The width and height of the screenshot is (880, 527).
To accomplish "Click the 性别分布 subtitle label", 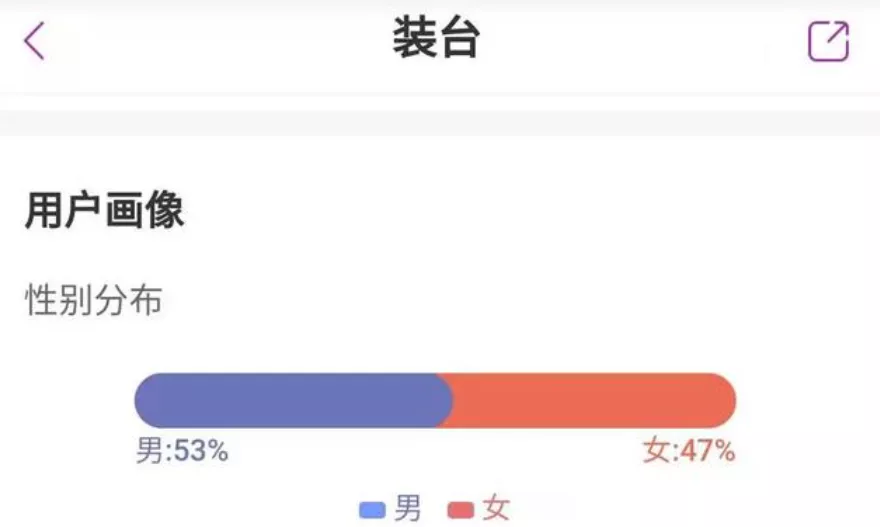I will [x=93, y=300].
